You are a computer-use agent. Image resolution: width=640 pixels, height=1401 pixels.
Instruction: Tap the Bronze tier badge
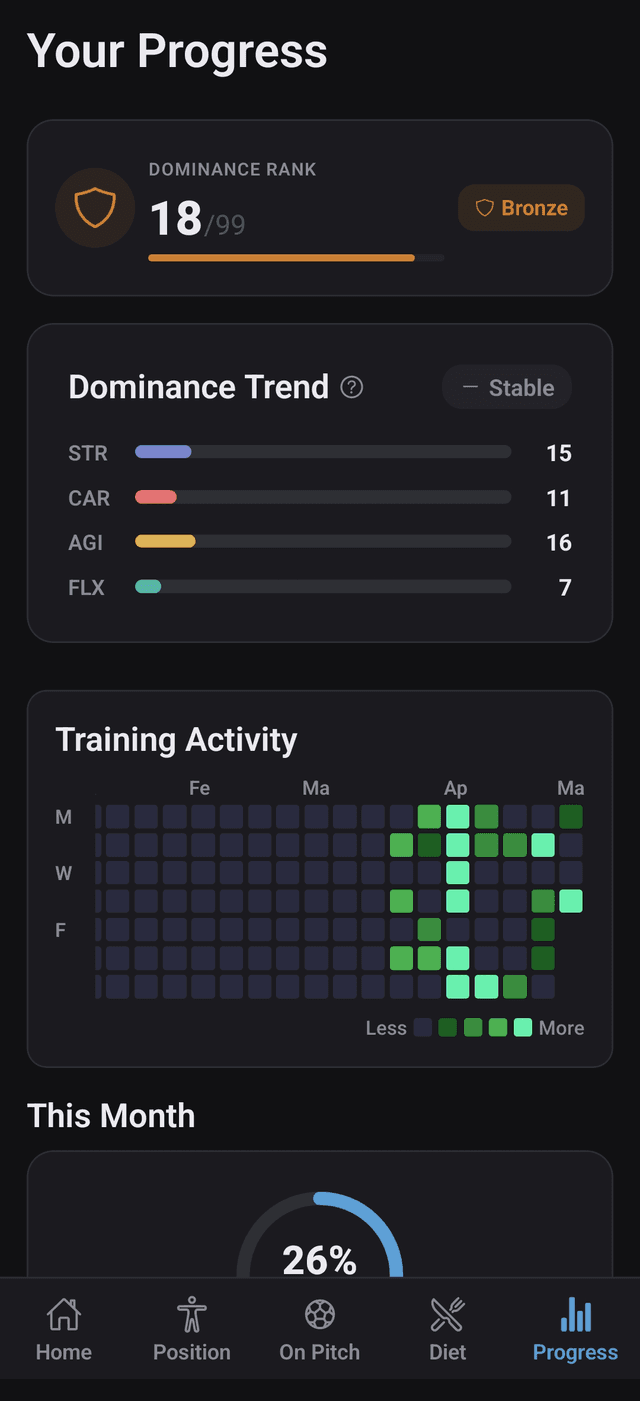[521, 208]
